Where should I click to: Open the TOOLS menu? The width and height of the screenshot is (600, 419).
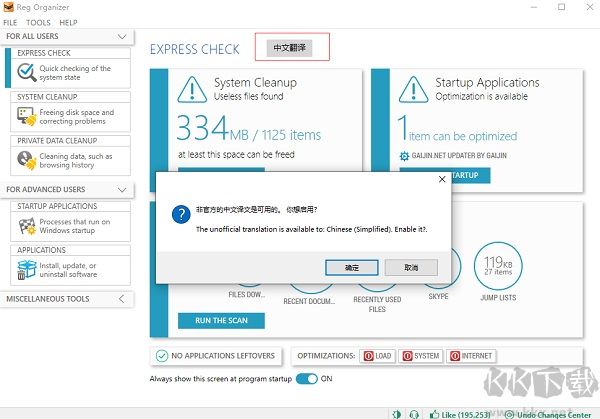coord(38,23)
